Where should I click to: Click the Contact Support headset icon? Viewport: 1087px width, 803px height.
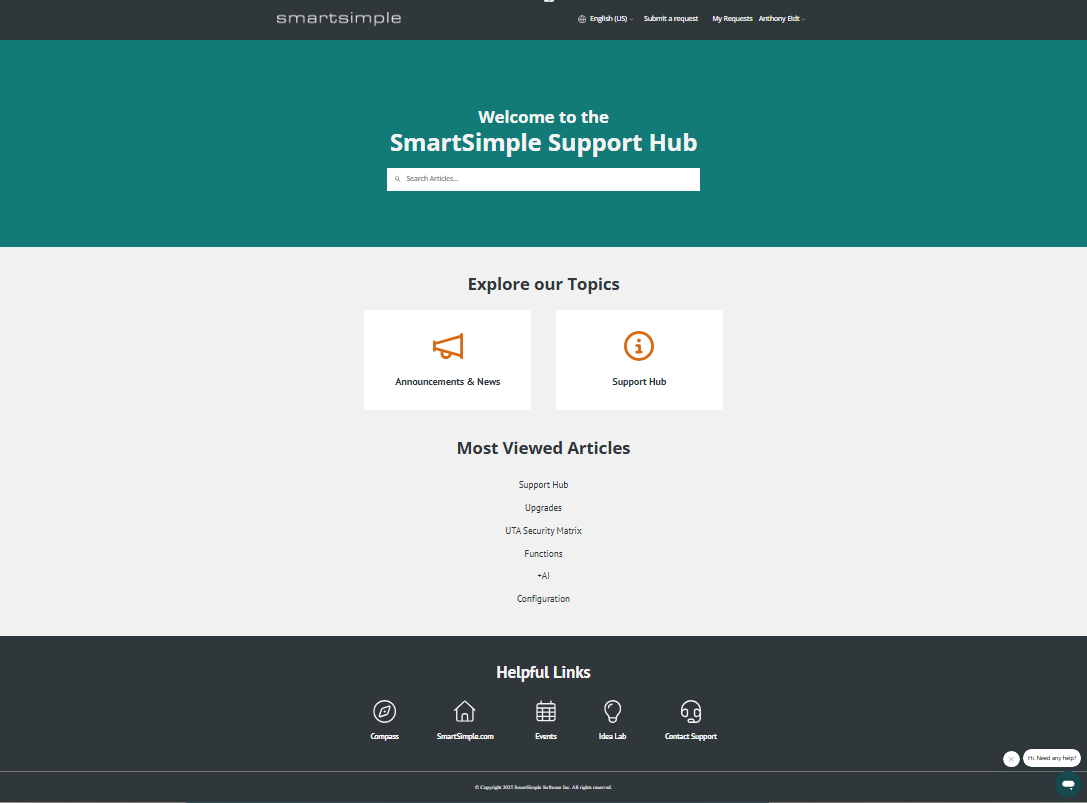[x=690, y=711]
